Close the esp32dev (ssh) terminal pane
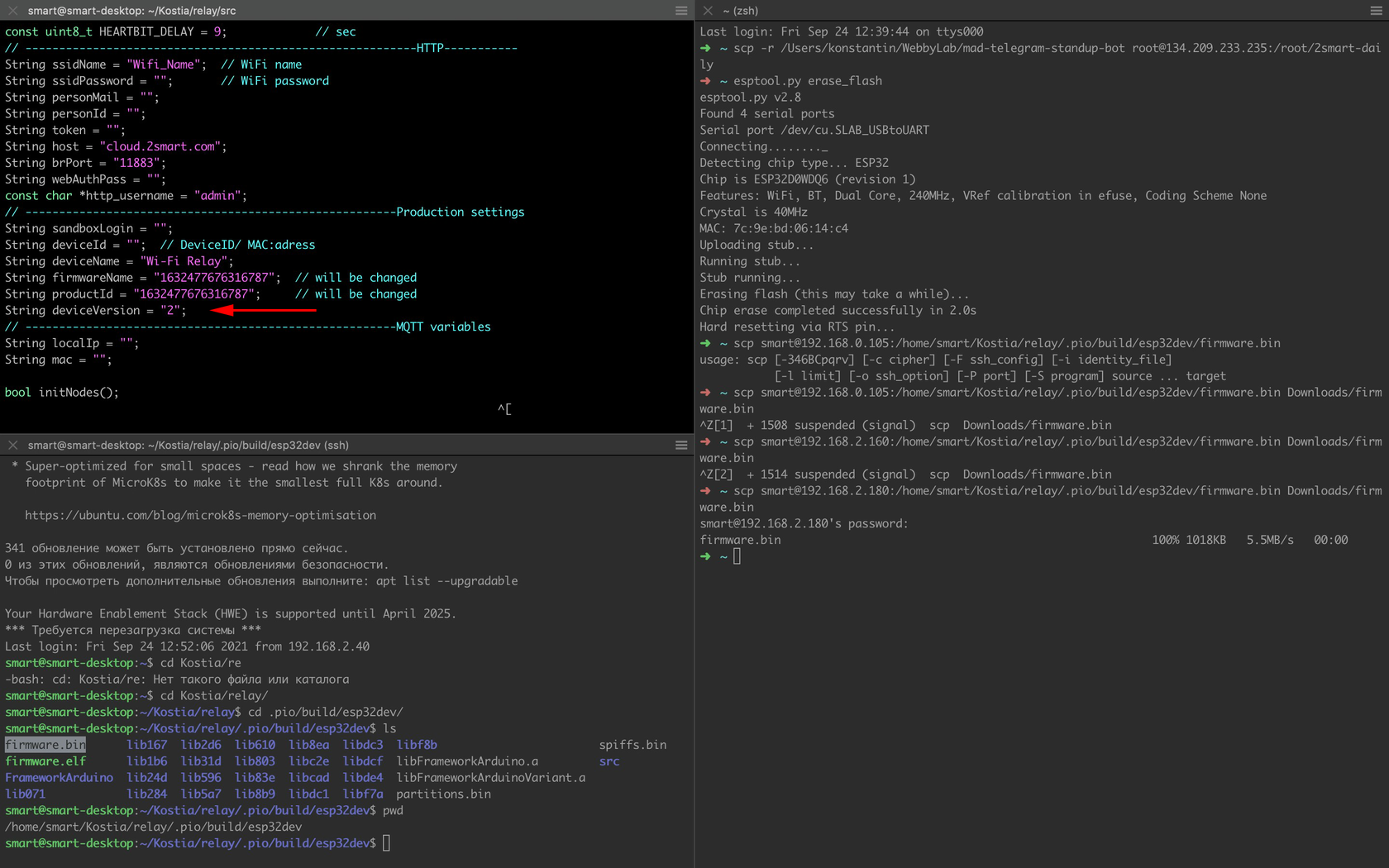Screen dimensions: 1389x868 pyautogui.click(x=12, y=445)
